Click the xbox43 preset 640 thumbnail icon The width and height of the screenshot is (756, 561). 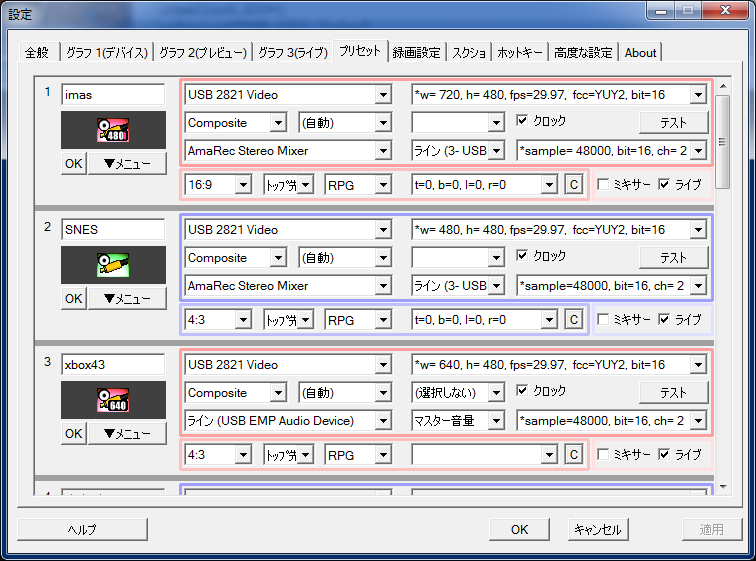[x=113, y=400]
